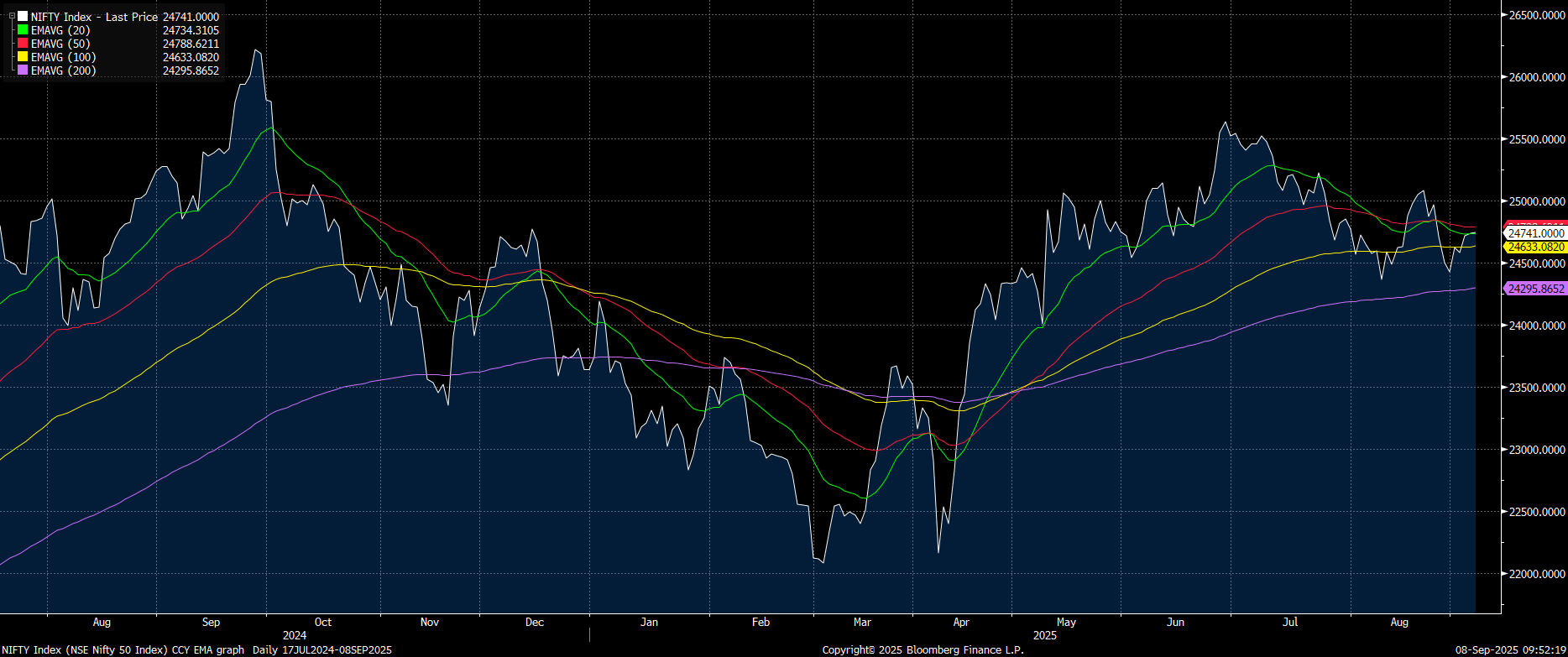Click the yellow 24633.0820 axis price tag
This screenshot has width=1568, height=657.
click(1535, 248)
